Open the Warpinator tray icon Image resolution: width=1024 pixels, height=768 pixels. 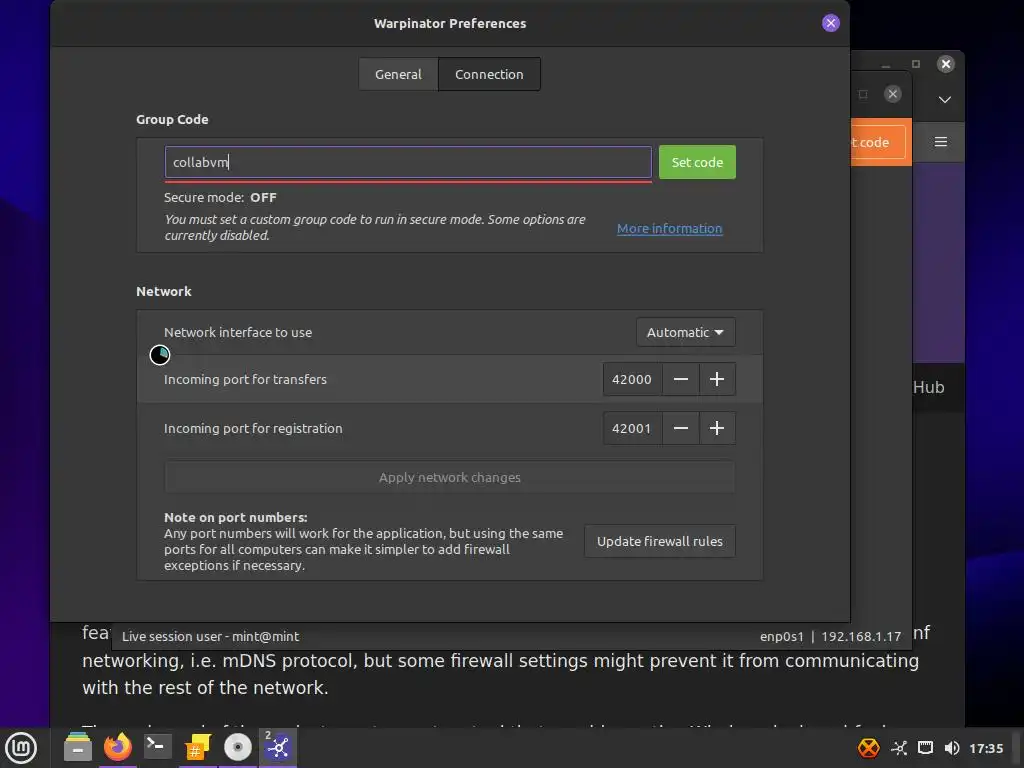click(x=899, y=748)
